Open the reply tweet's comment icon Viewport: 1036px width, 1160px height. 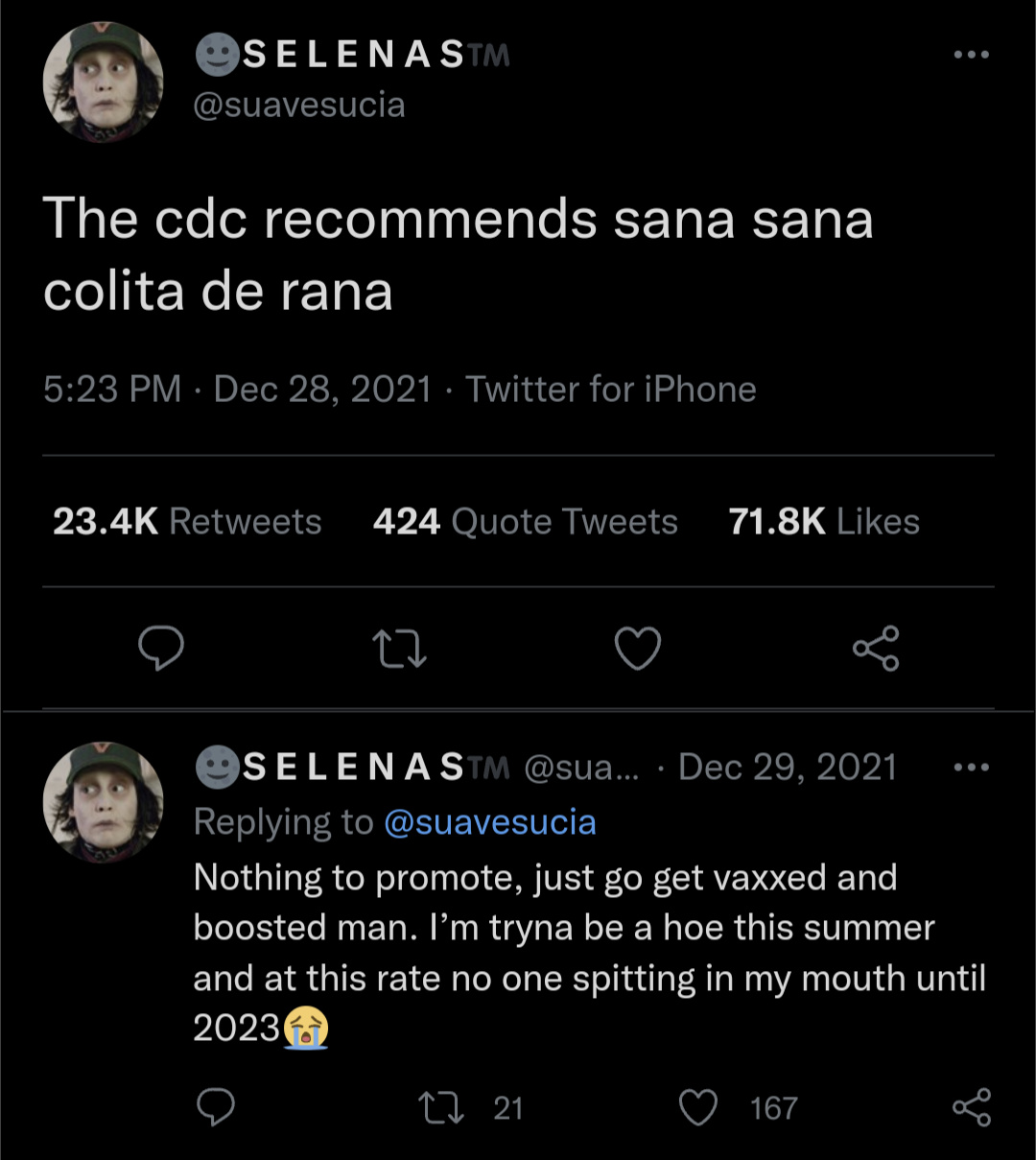point(216,1107)
